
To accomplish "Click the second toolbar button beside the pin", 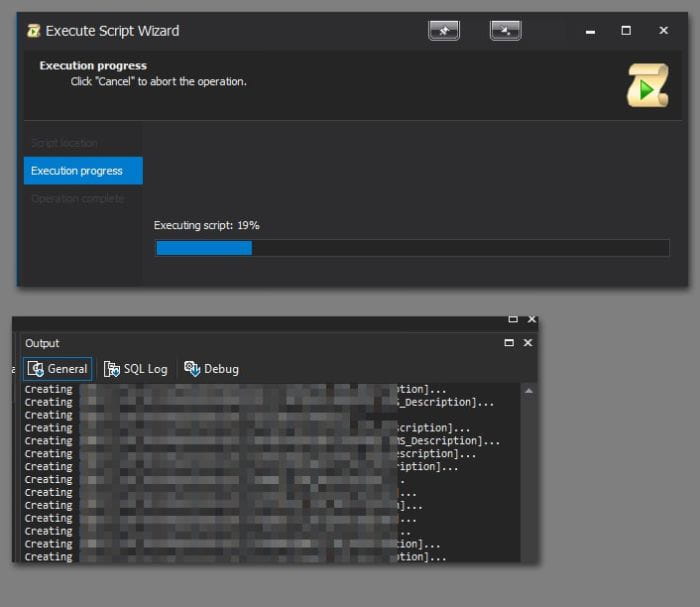I will [x=505, y=31].
